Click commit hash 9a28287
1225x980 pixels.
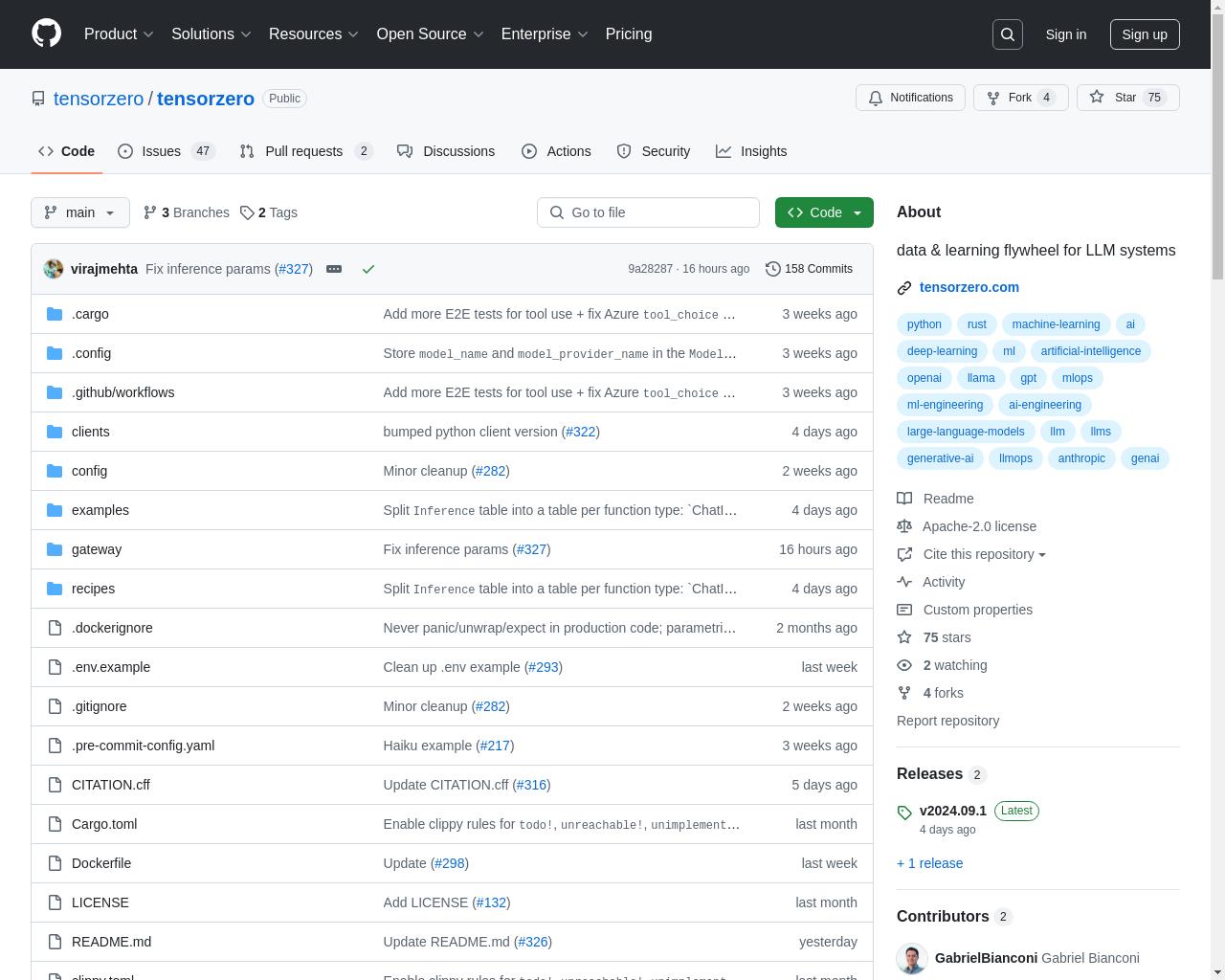pyautogui.click(x=651, y=269)
